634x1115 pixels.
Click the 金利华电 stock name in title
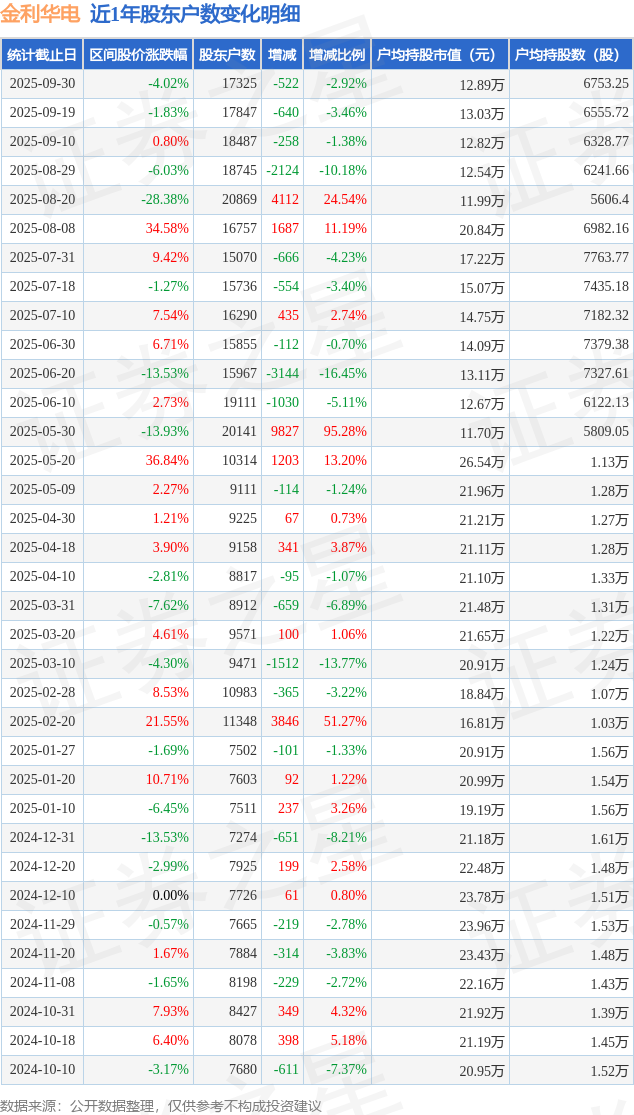40,15
